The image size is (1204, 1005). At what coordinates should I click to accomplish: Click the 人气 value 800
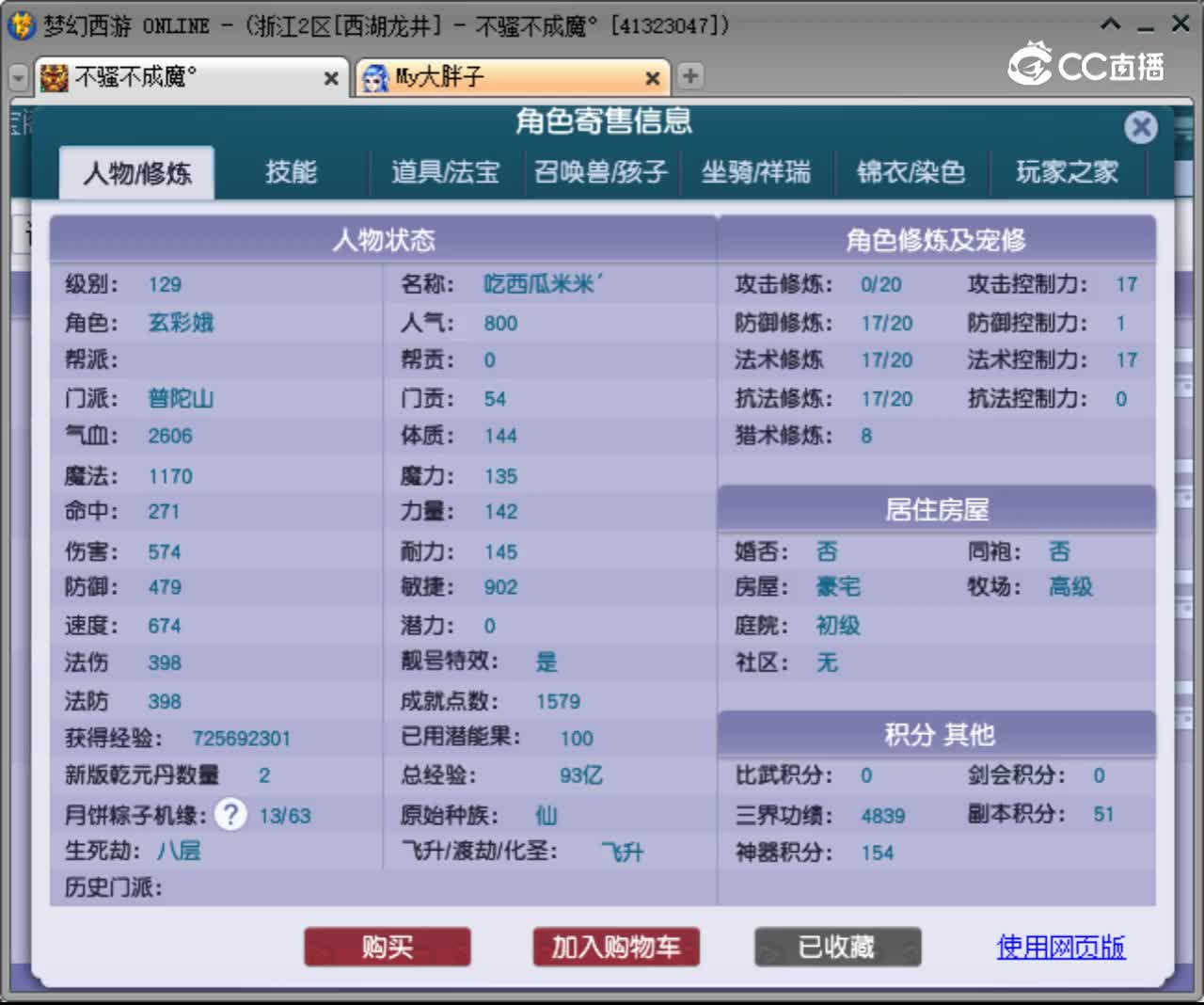point(500,324)
